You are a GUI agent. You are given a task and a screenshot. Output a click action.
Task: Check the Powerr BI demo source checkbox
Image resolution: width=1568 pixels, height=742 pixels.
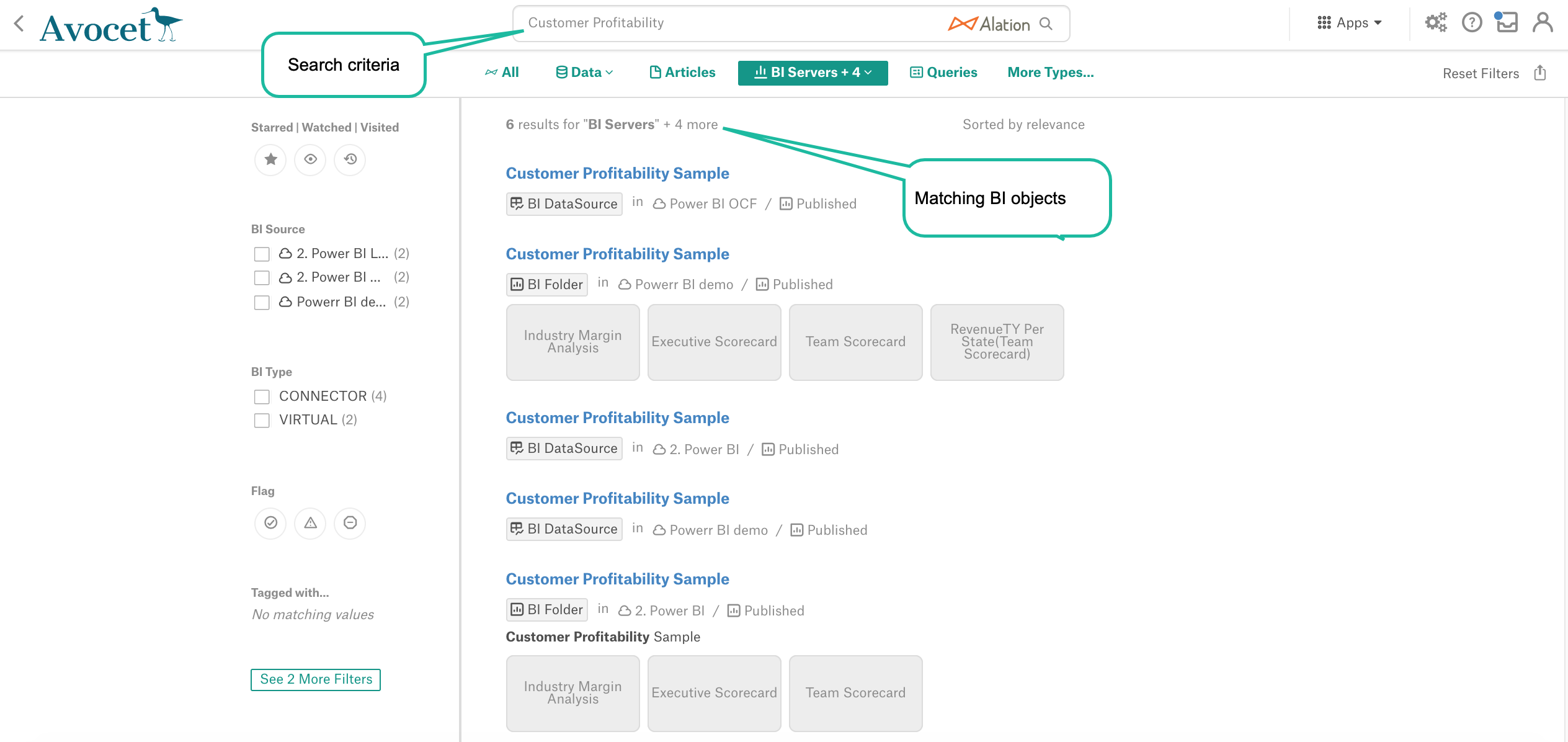click(262, 302)
